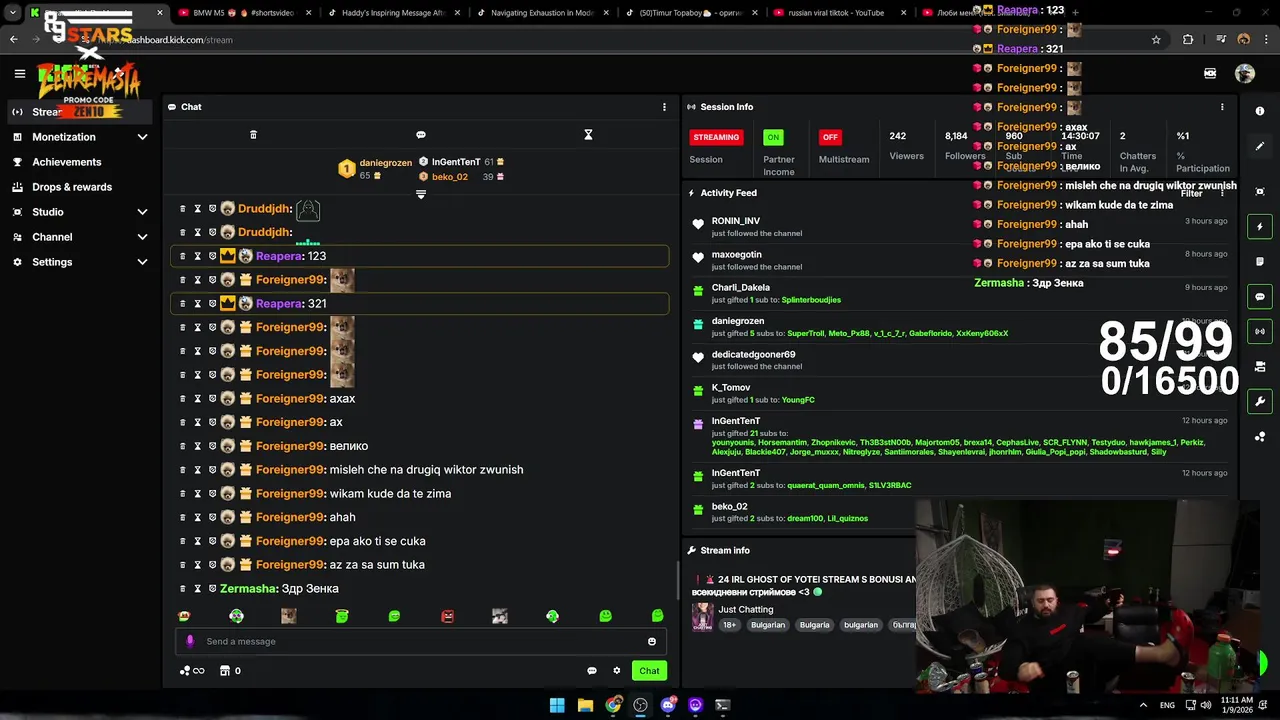This screenshot has width=1280, height=720.
Task: Click the chat bubble icon beside gear
Action: point(592,671)
